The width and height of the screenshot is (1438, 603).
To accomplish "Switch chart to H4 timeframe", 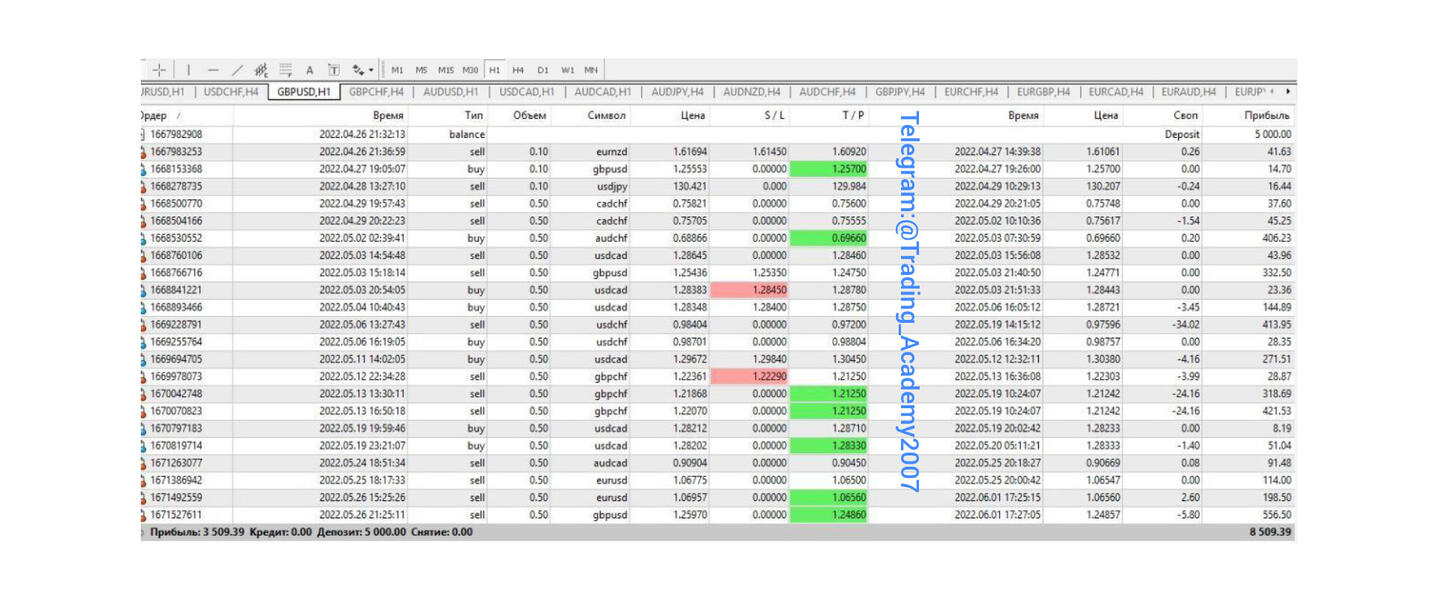I will (x=518, y=70).
